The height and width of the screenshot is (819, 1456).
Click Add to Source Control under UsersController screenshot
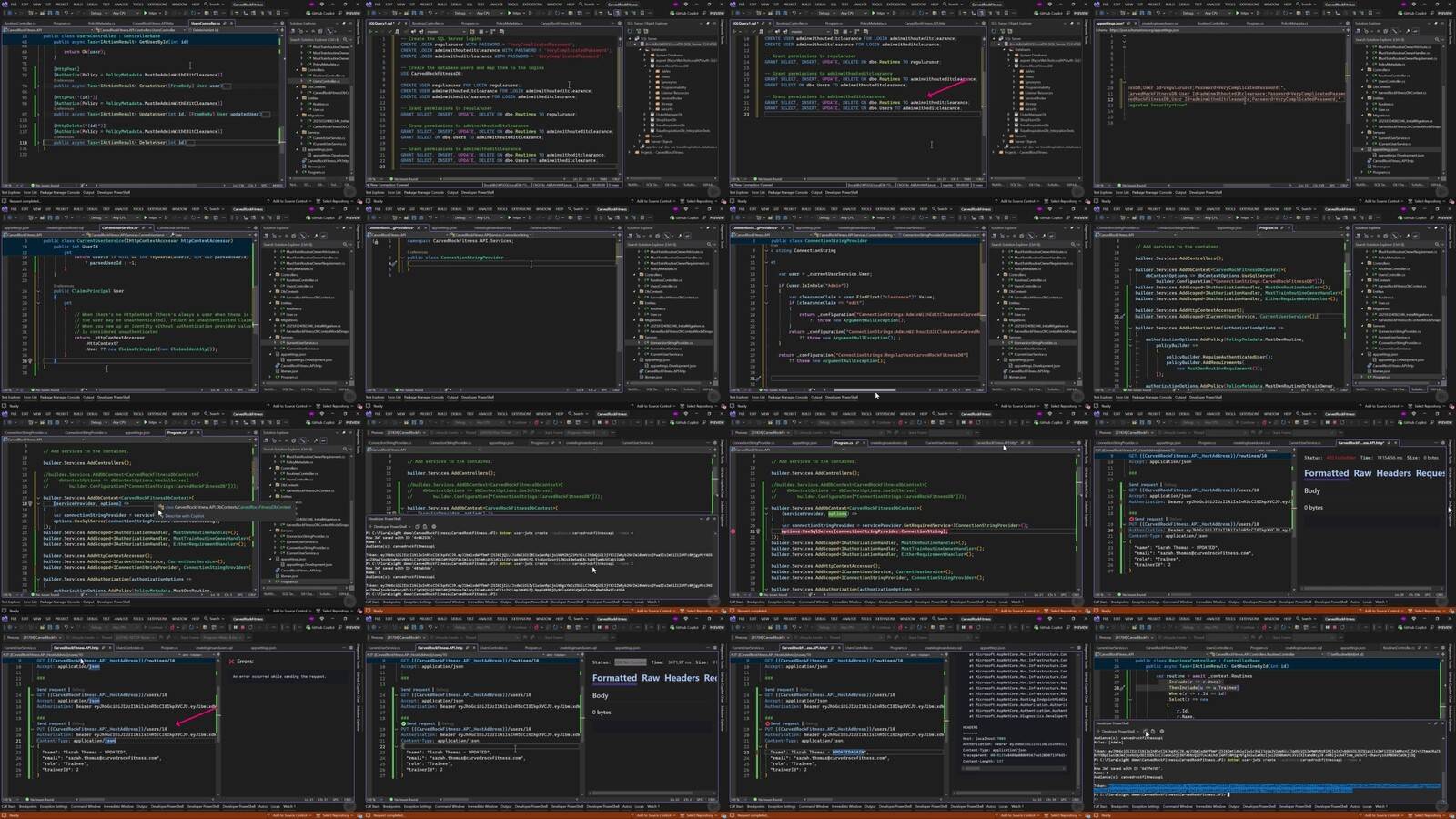point(289,201)
